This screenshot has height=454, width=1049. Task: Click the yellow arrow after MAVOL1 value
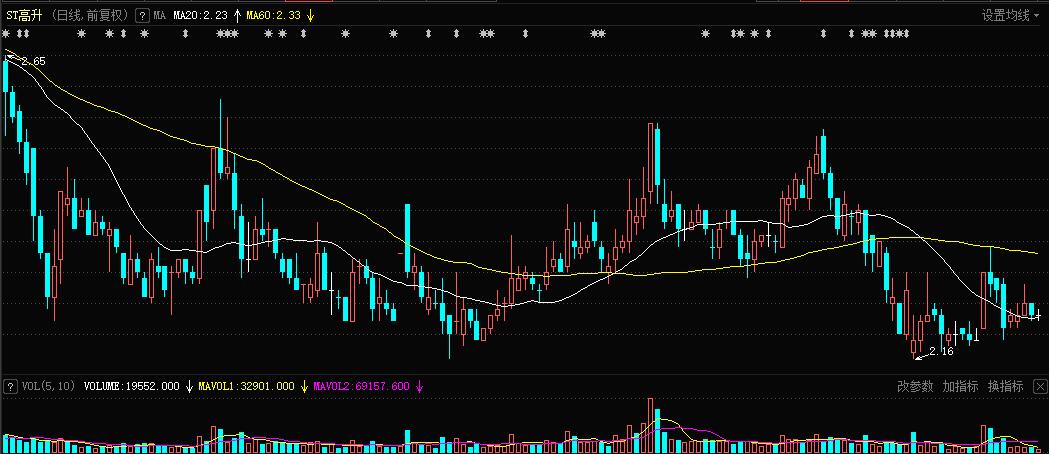[x=304, y=386]
